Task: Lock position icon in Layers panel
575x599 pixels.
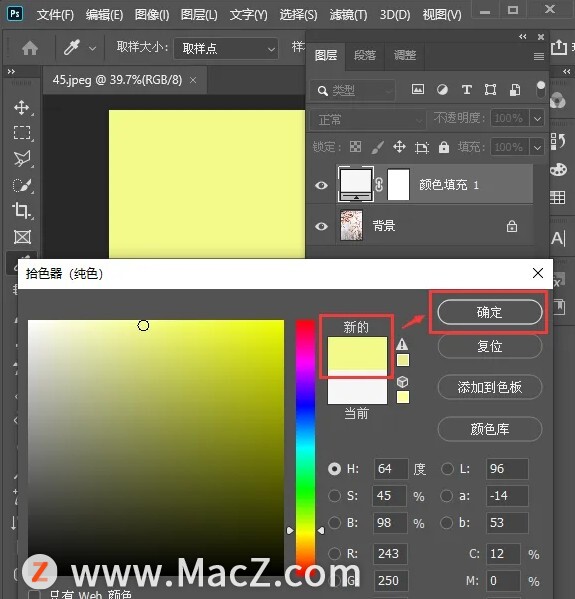Action: [399, 146]
